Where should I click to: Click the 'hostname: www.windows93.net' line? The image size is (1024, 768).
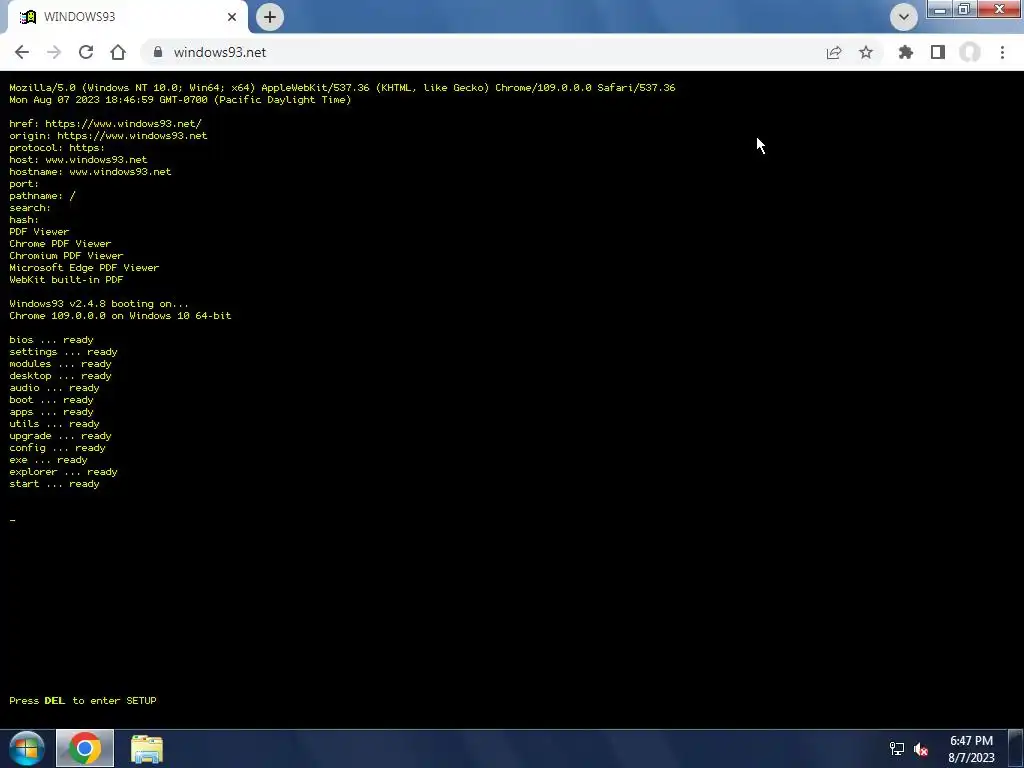(90, 172)
